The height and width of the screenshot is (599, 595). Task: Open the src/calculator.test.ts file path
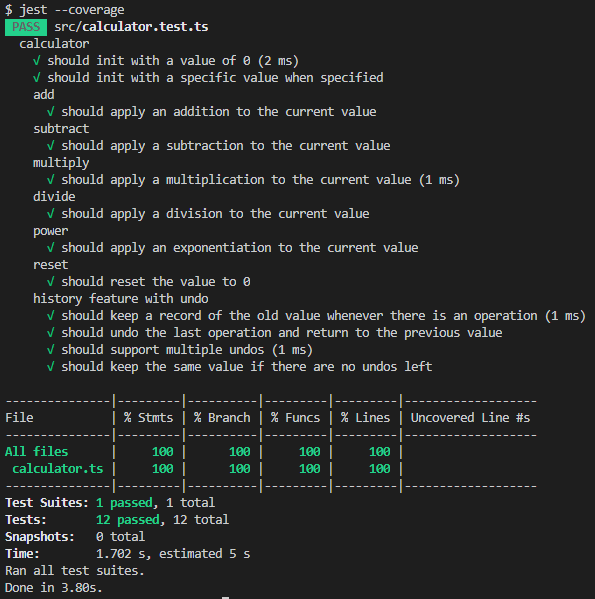[x=131, y=27]
